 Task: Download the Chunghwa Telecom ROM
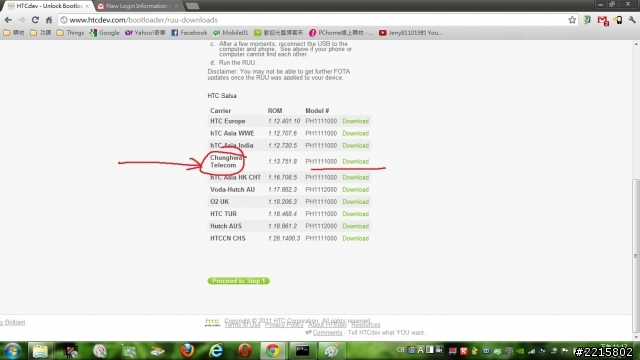coord(356,162)
